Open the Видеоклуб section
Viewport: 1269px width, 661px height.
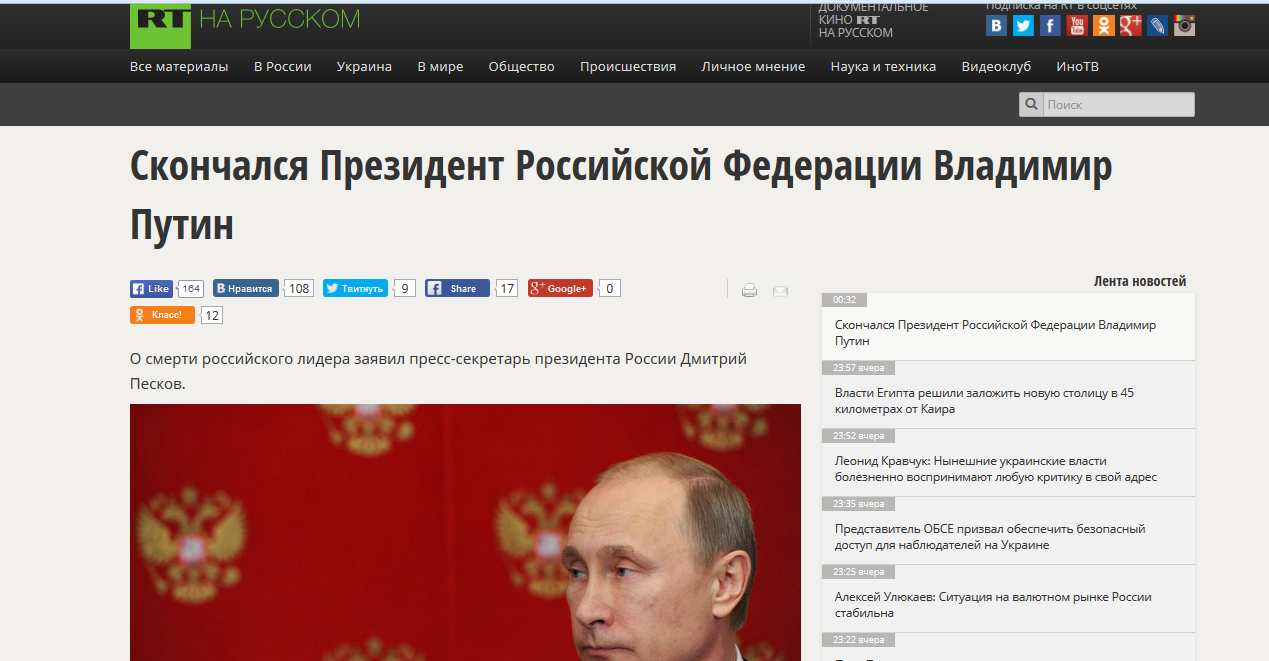pyautogui.click(x=996, y=67)
